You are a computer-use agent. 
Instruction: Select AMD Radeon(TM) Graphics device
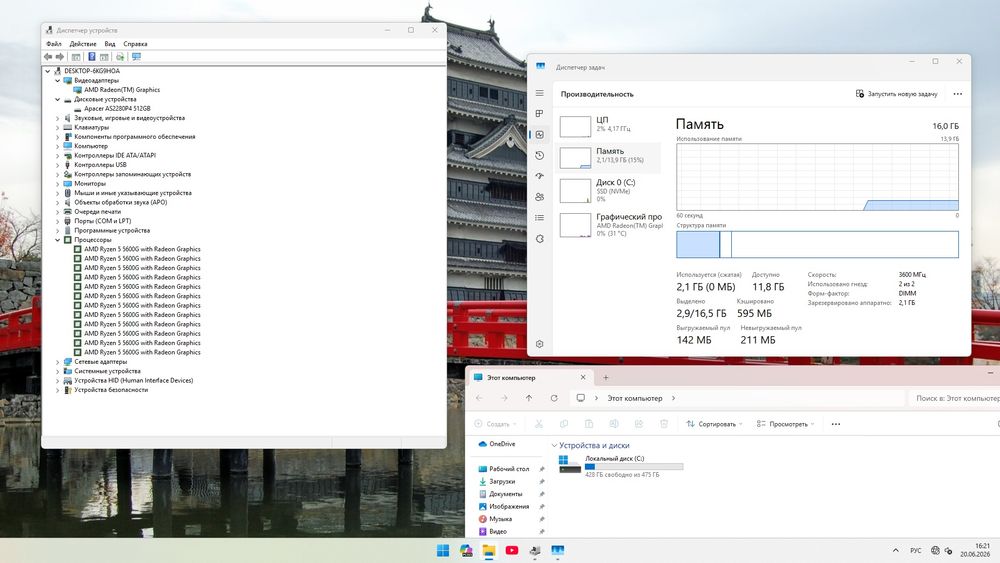pos(122,90)
